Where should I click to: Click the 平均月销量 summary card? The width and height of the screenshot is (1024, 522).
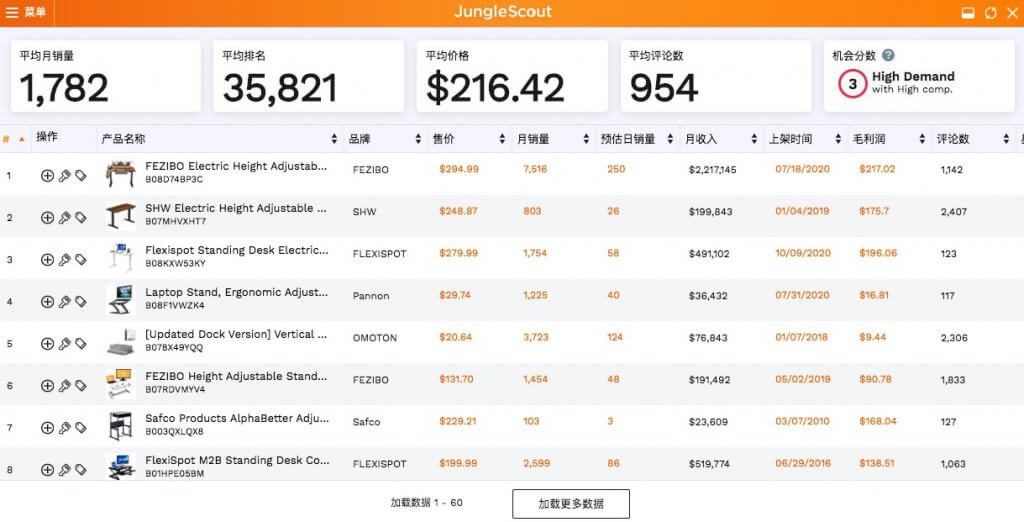pos(106,76)
